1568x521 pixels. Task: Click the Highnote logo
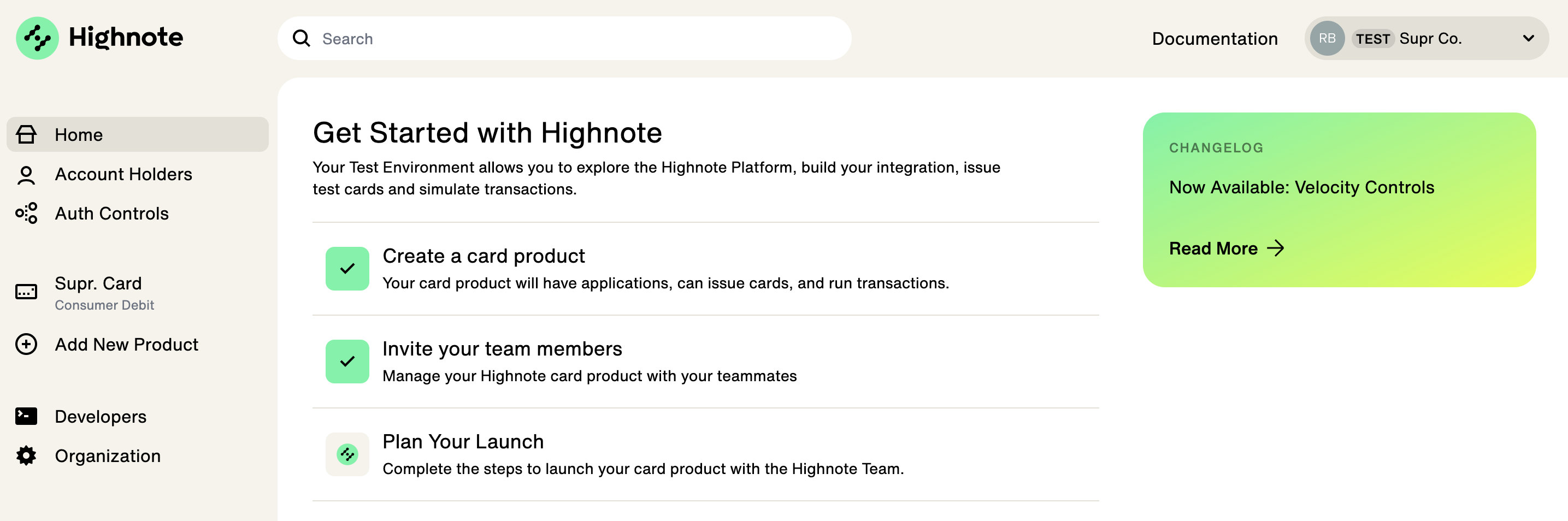[x=97, y=38]
